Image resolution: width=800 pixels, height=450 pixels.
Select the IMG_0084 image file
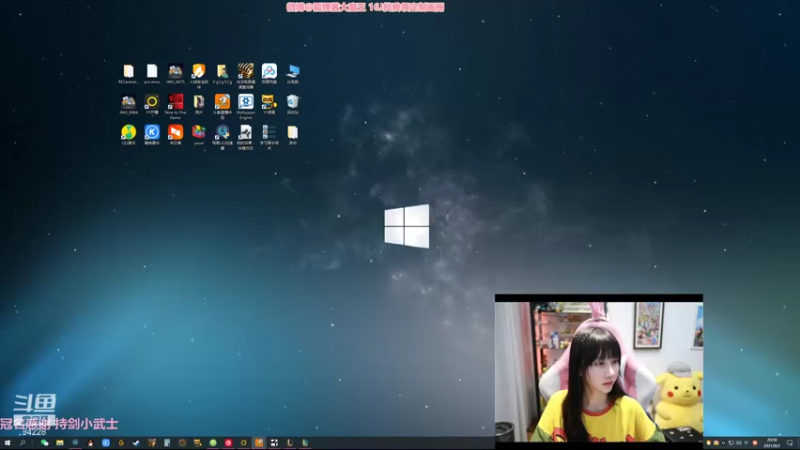pyautogui.click(x=129, y=104)
